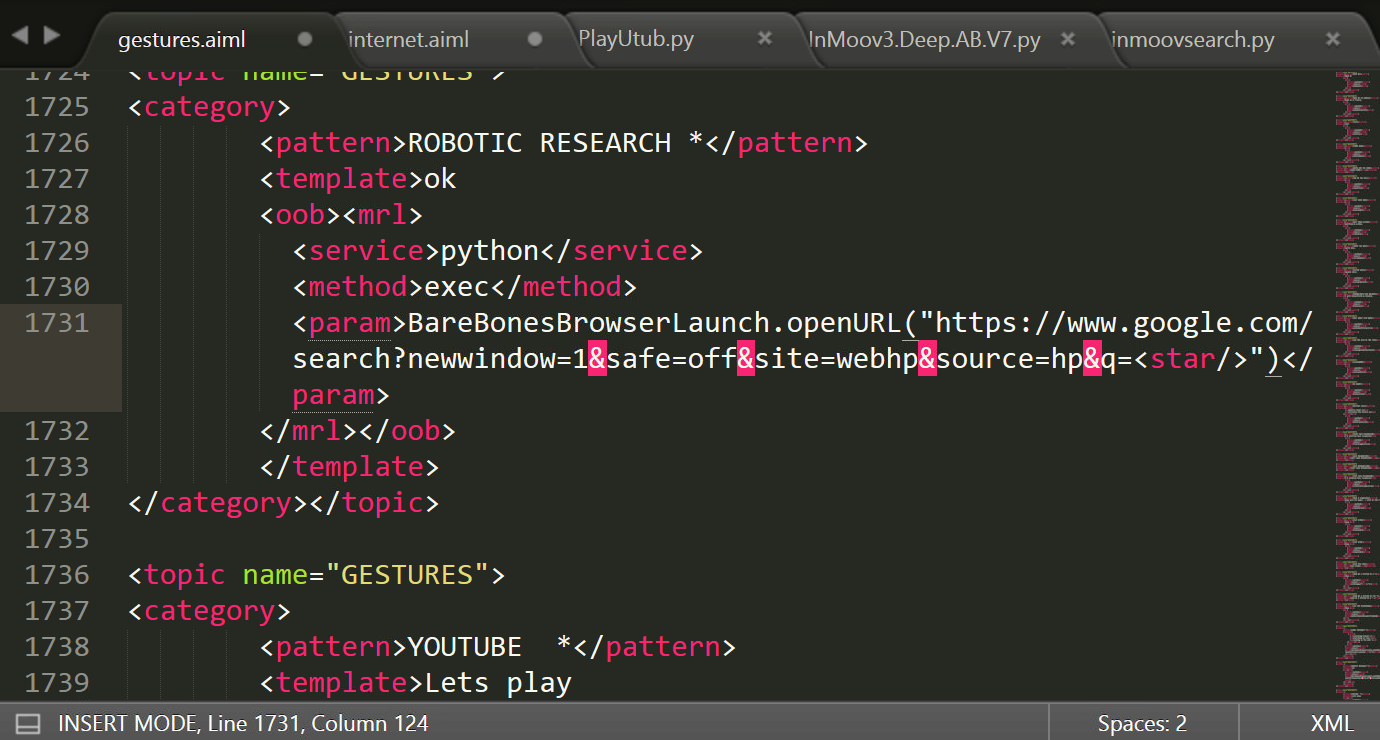Click line number 1725 in the gutter
This screenshot has height=740, width=1380.
point(57,107)
